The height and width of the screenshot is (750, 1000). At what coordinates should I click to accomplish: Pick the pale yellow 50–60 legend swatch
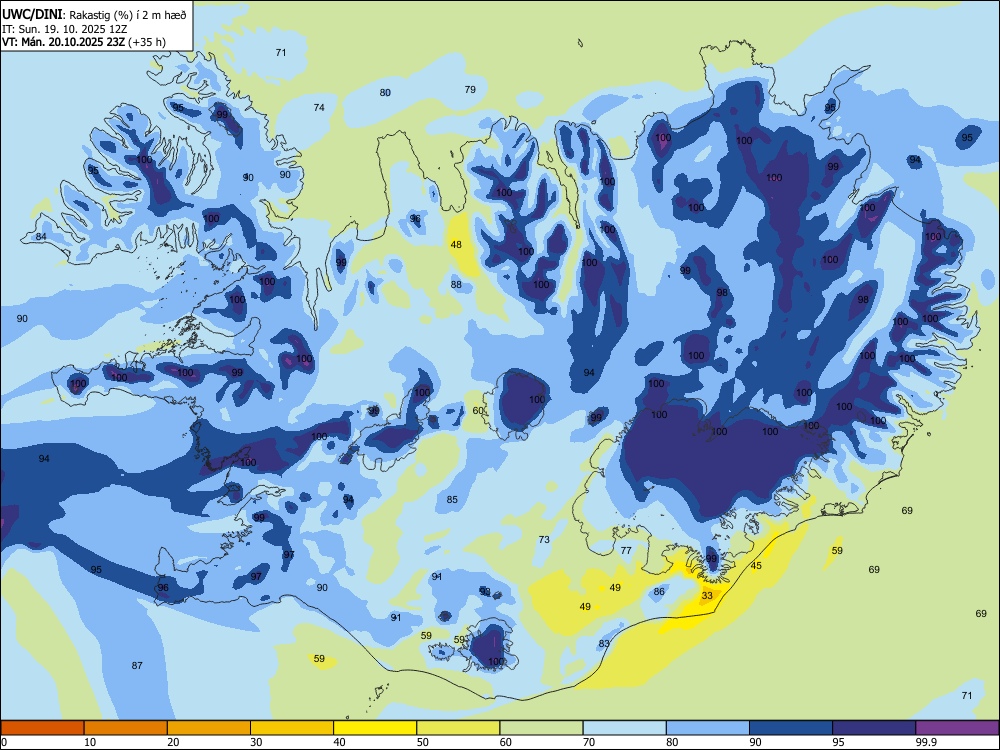(458, 728)
